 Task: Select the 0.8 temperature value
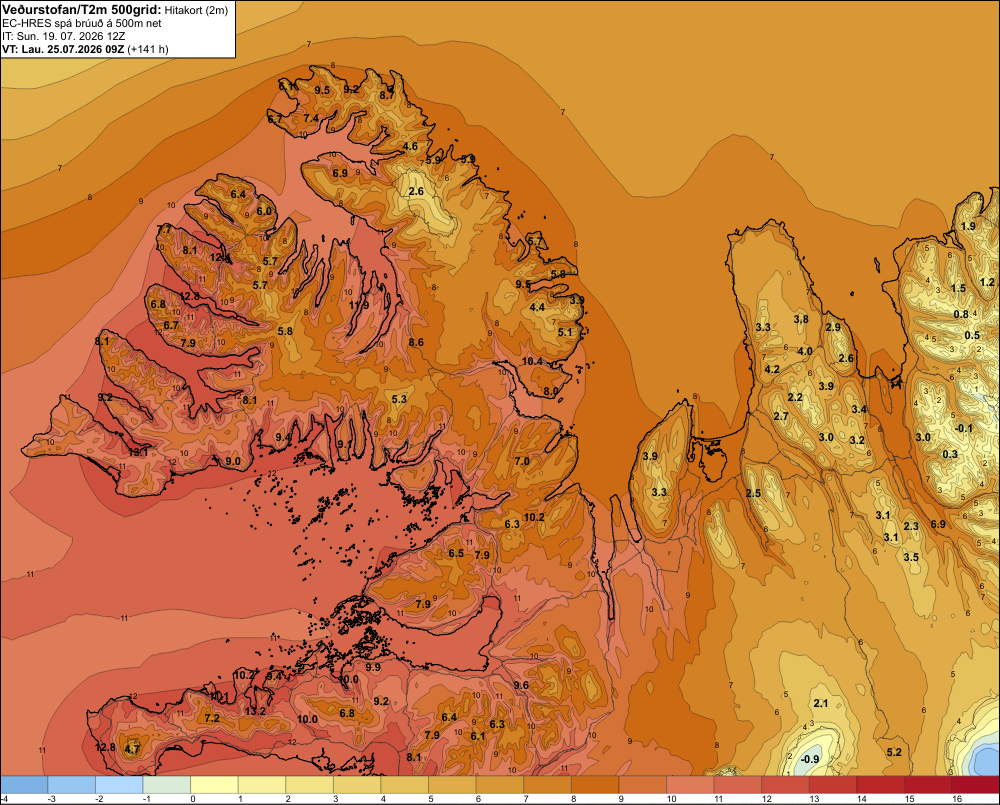click(961, 314)
